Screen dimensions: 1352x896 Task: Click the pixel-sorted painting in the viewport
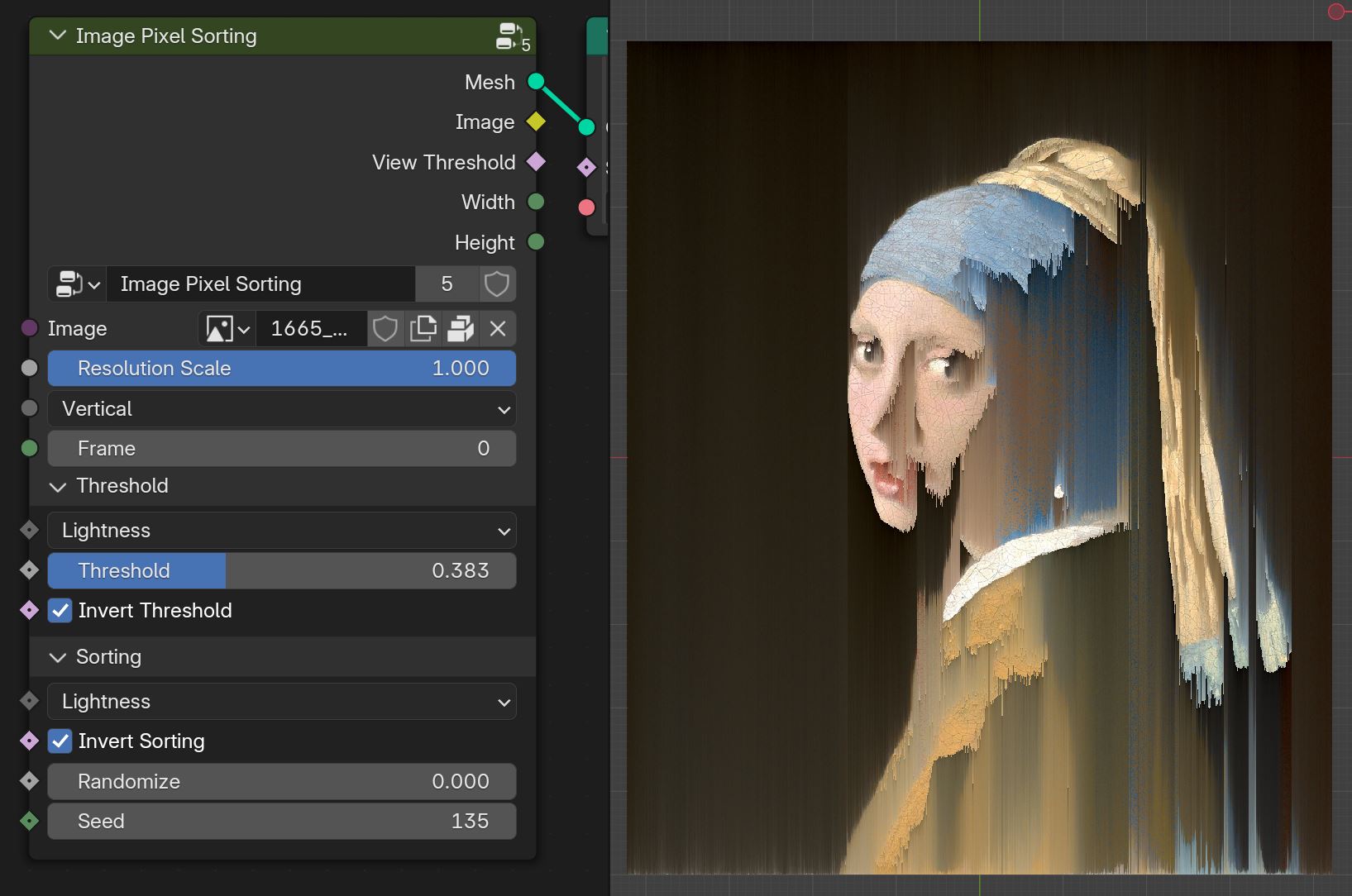[979, 458]
